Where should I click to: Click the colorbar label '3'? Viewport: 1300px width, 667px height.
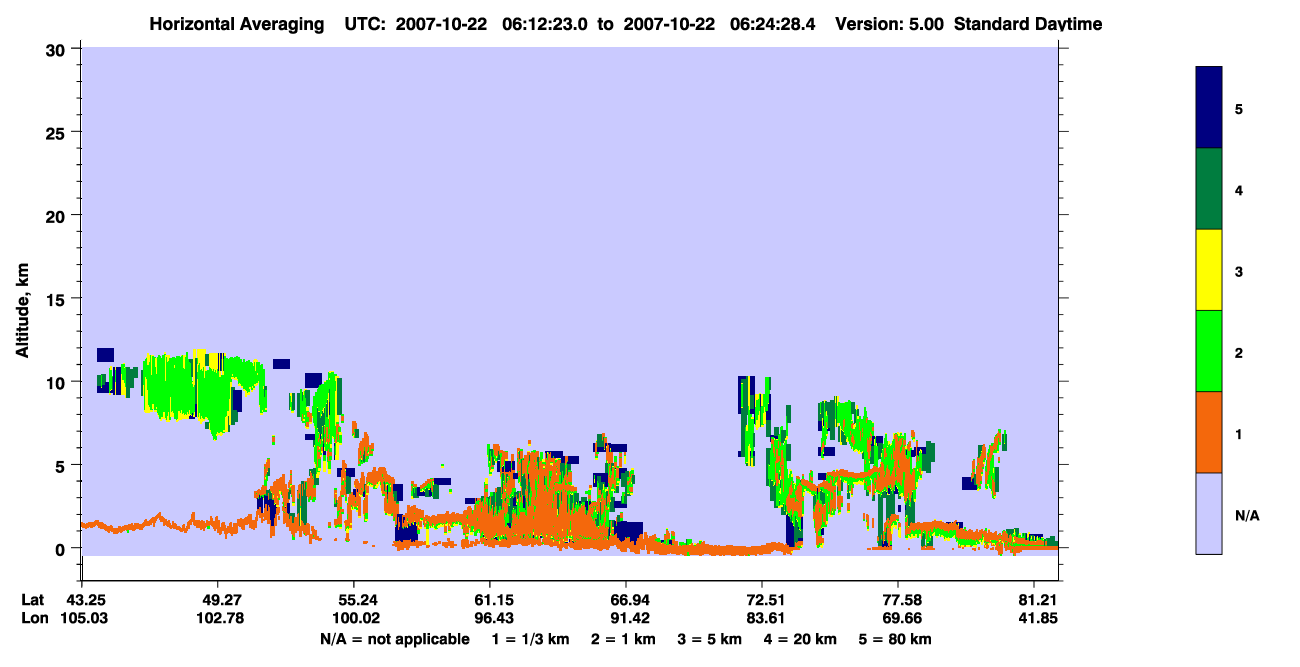pos(1239,272)
